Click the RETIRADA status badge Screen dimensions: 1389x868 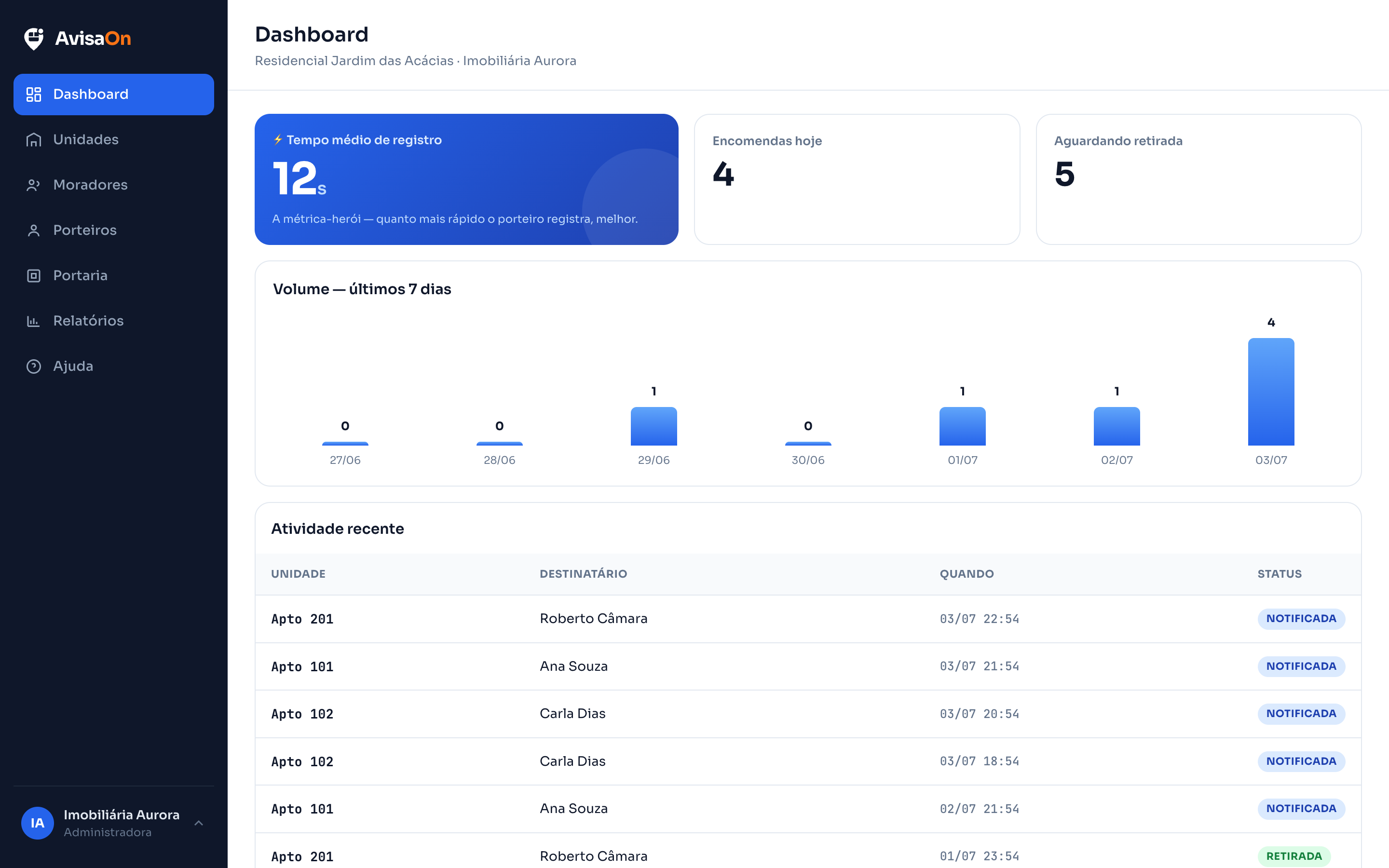[1294, 856]
